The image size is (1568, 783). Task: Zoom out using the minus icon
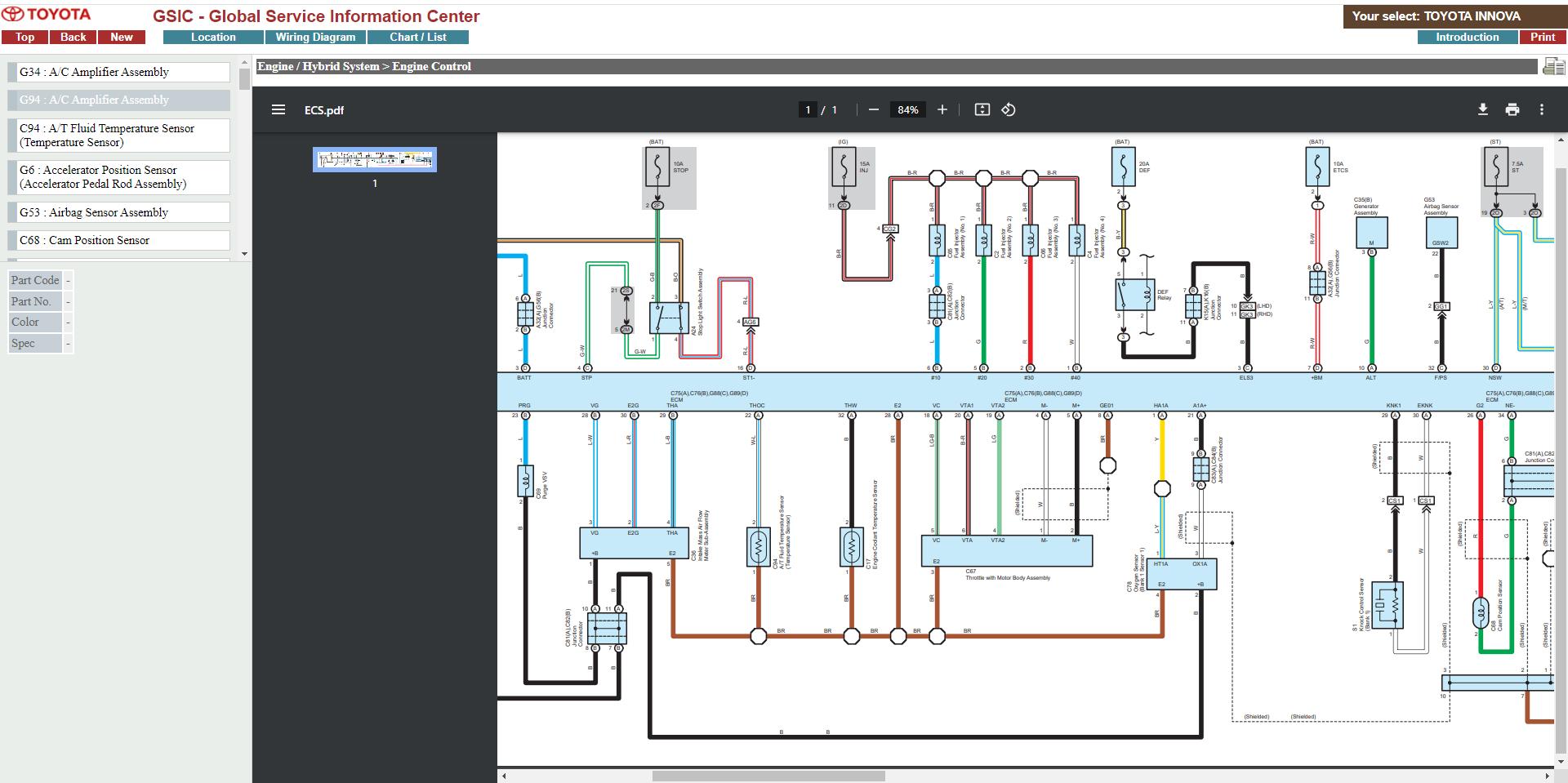point(874,109)
